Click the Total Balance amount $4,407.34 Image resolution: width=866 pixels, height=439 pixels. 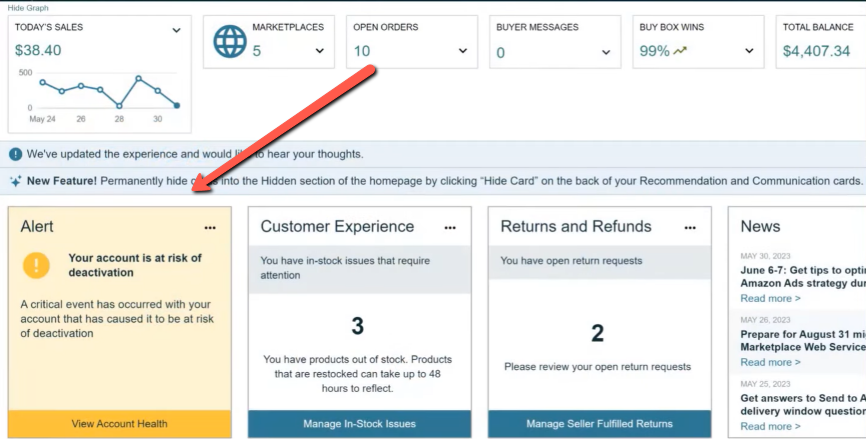pos(816,51)
